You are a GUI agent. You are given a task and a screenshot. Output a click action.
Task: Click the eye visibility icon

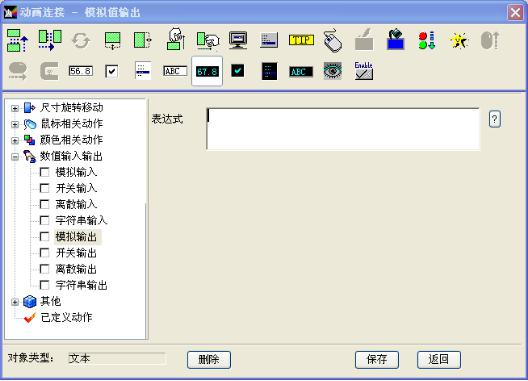point(332,71)
